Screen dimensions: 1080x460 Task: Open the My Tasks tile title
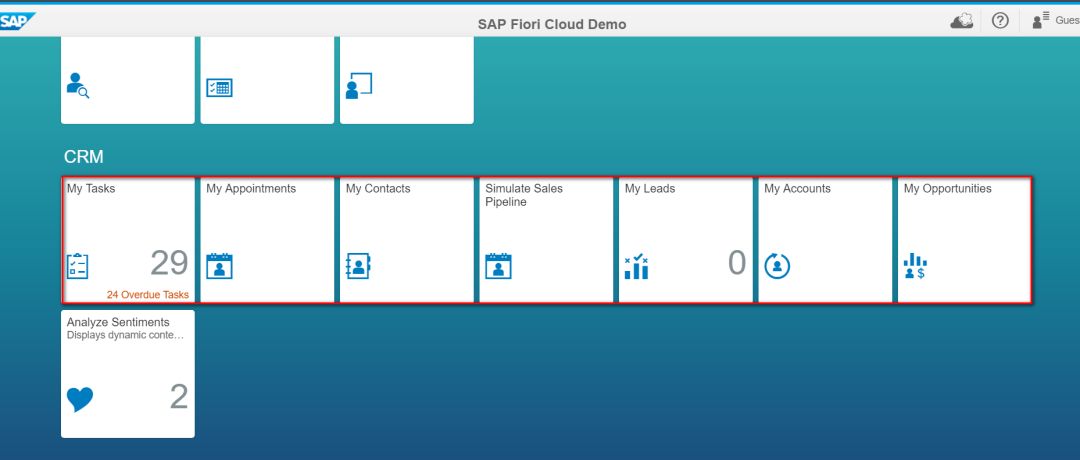click(x=91, y=189)
